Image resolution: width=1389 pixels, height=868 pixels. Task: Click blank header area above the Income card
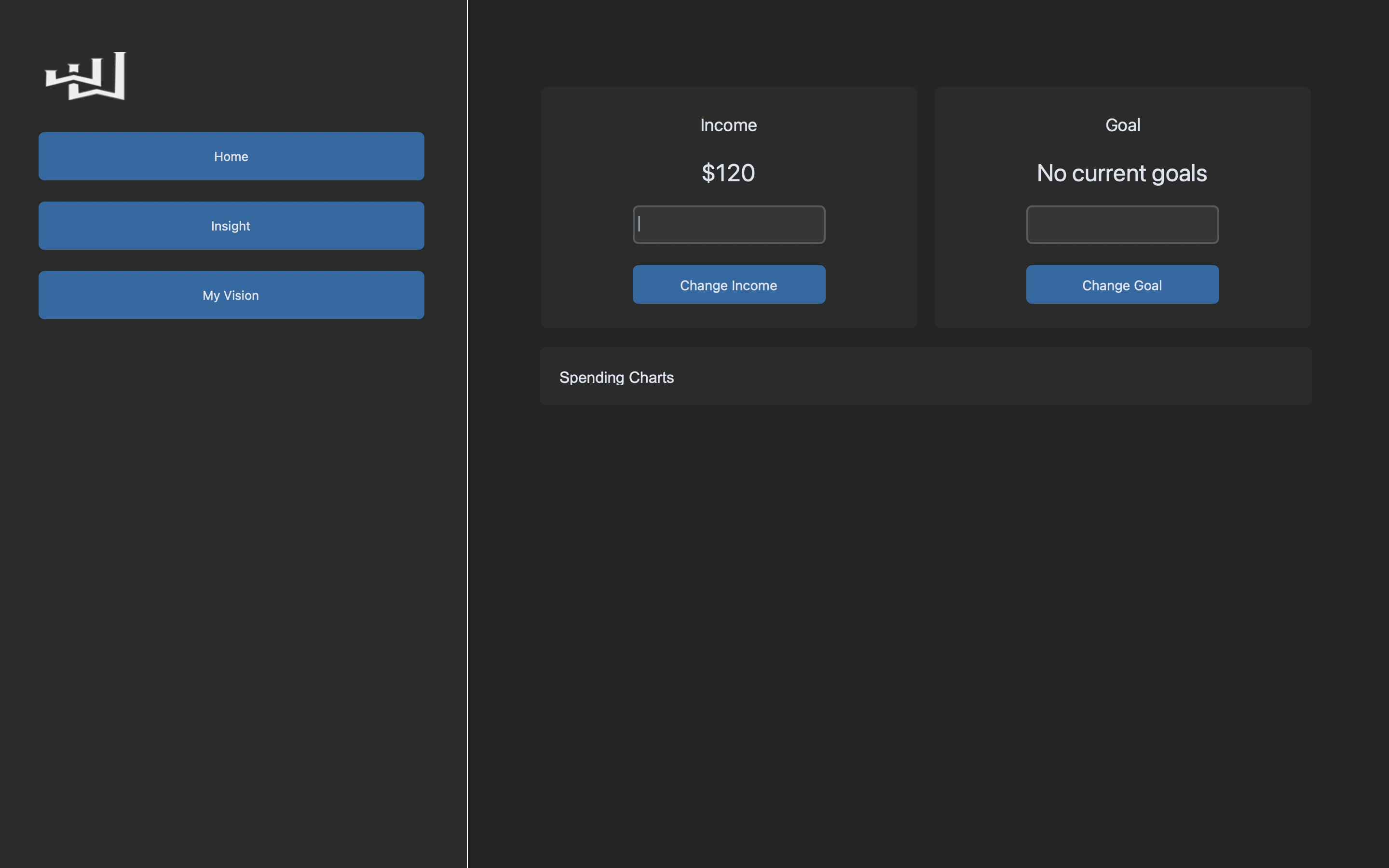pyautogui.click(x=728, y=43)
